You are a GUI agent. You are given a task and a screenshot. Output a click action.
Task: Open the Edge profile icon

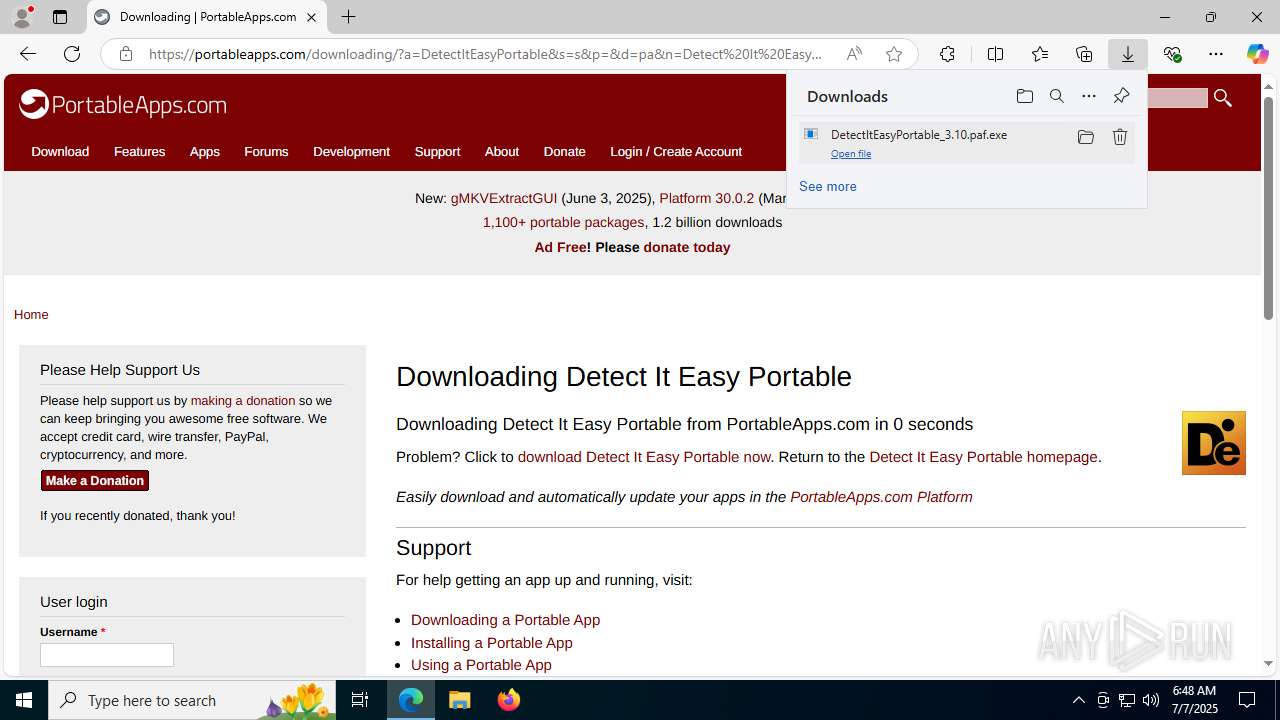point(22,17)
